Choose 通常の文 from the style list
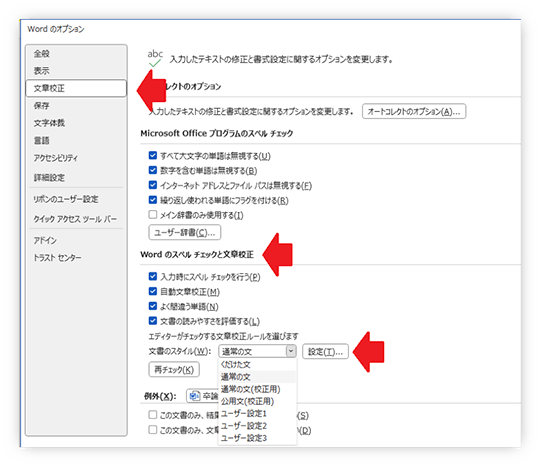 click(x=257, y=377)
